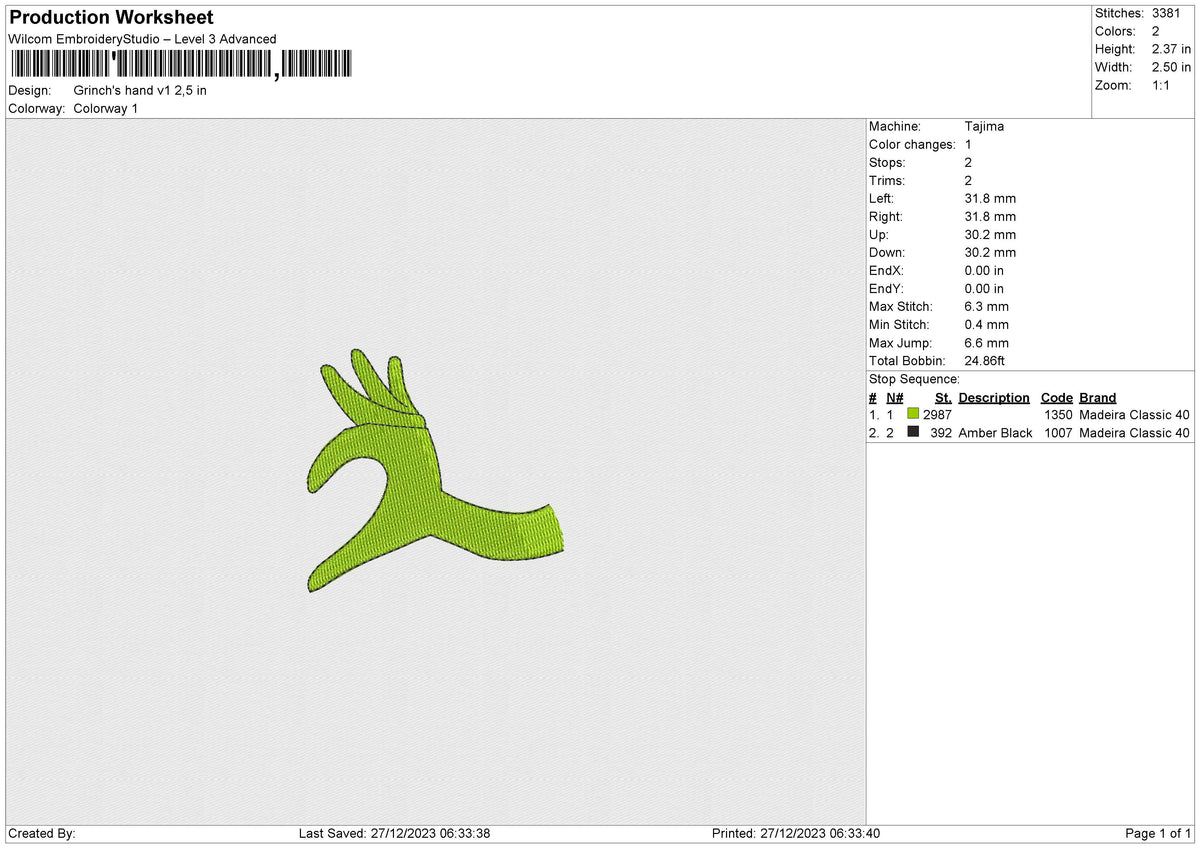Image resolution: width=1200 pixels, height=848 pixels.
Task: Click the barcode in the header
Action: click(x=181, y=65)
